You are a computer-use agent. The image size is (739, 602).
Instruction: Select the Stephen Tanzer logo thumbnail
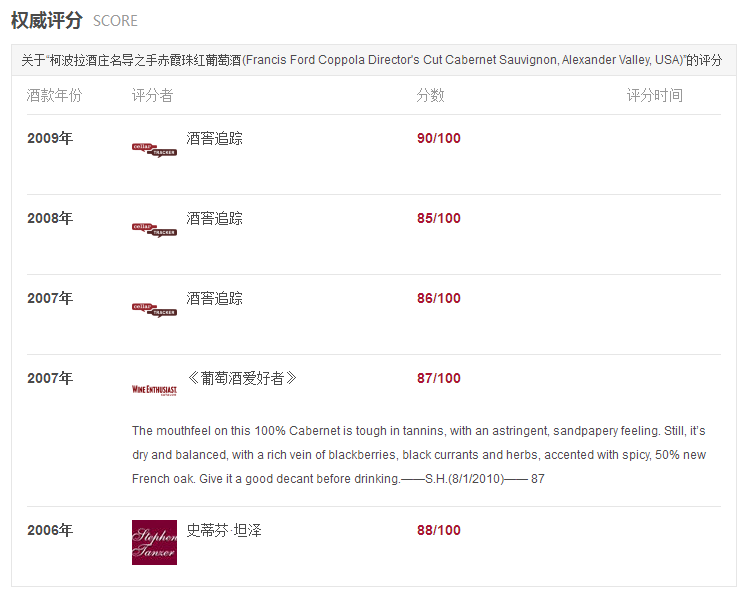click(154, 542)
